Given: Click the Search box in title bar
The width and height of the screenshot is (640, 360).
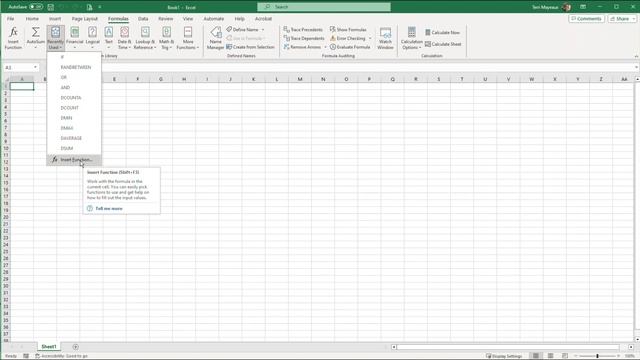Looking at the screenshot, I should [324, 7].
